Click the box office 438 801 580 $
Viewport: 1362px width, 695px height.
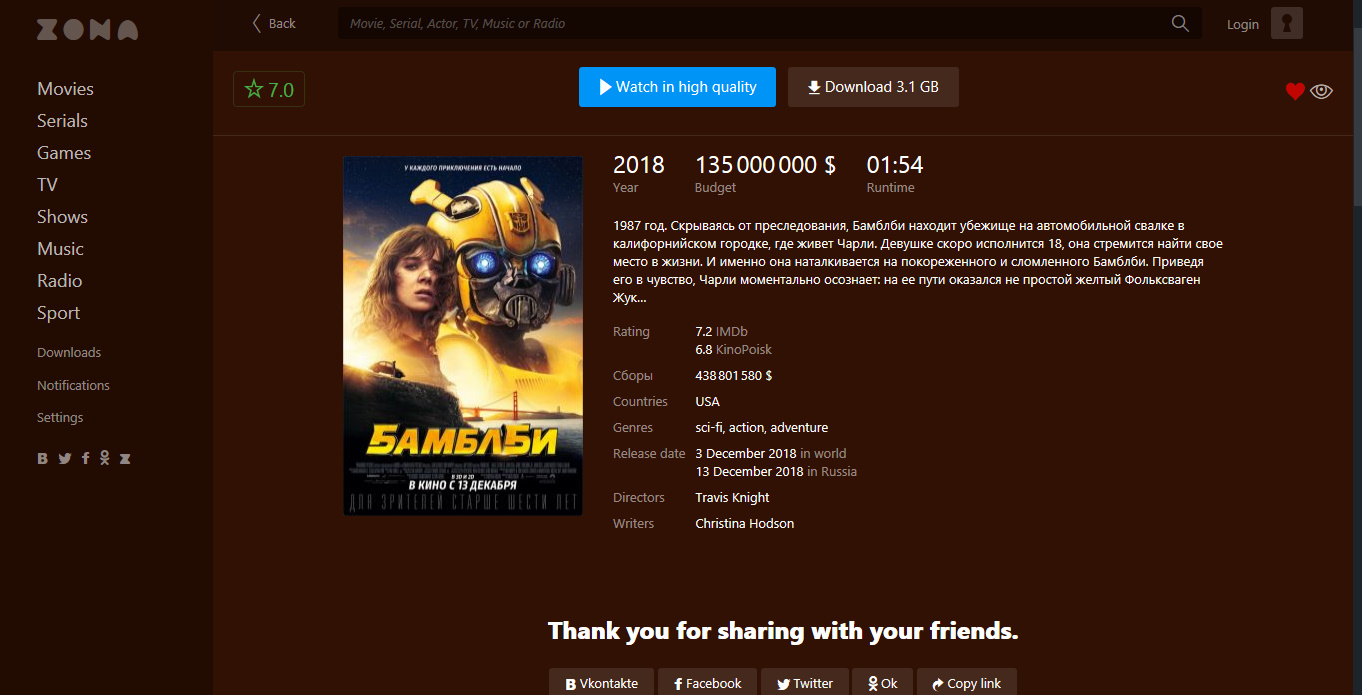point(733,376)
